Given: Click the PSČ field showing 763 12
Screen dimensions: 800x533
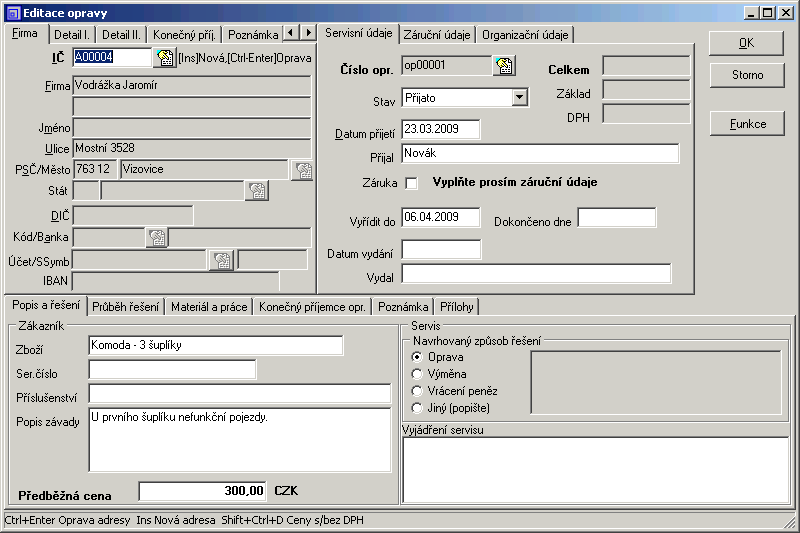Looking at the screenshot, I should (x=95, y=169).
